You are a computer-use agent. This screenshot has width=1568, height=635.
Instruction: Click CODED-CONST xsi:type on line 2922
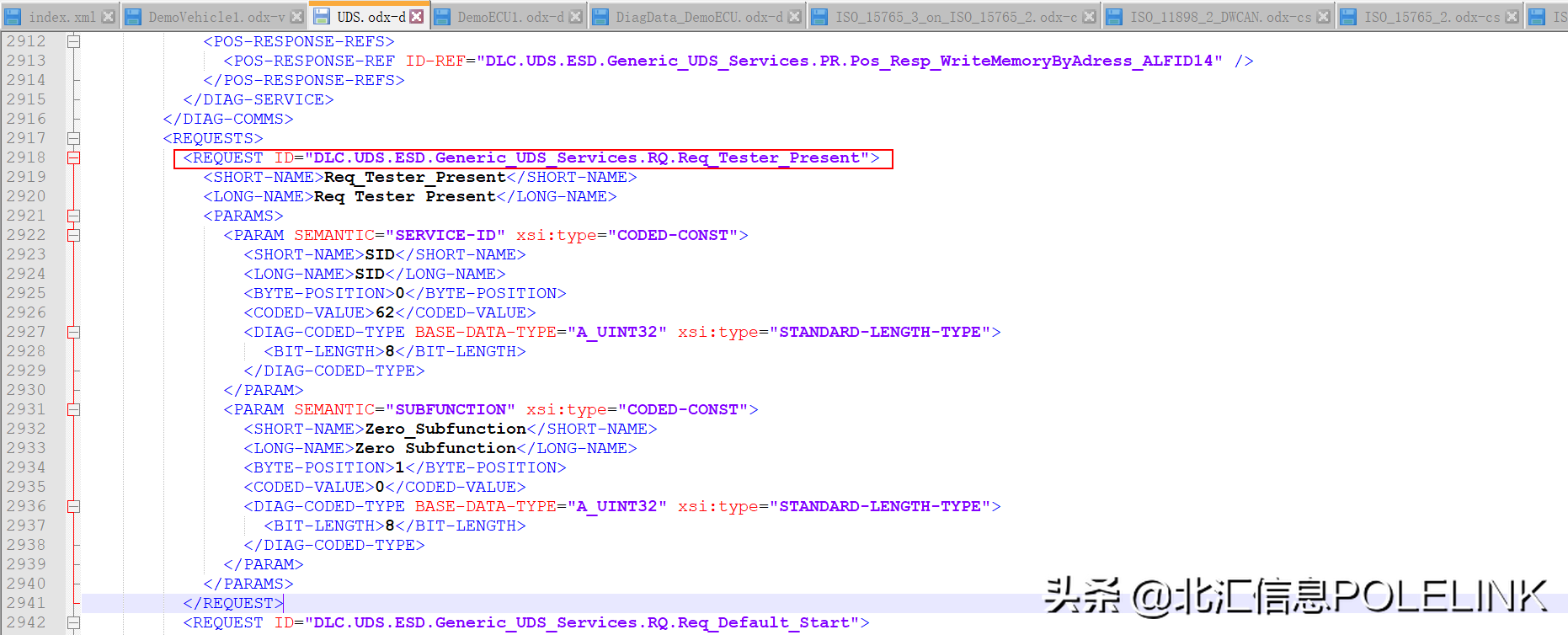(x=673, y=235)
